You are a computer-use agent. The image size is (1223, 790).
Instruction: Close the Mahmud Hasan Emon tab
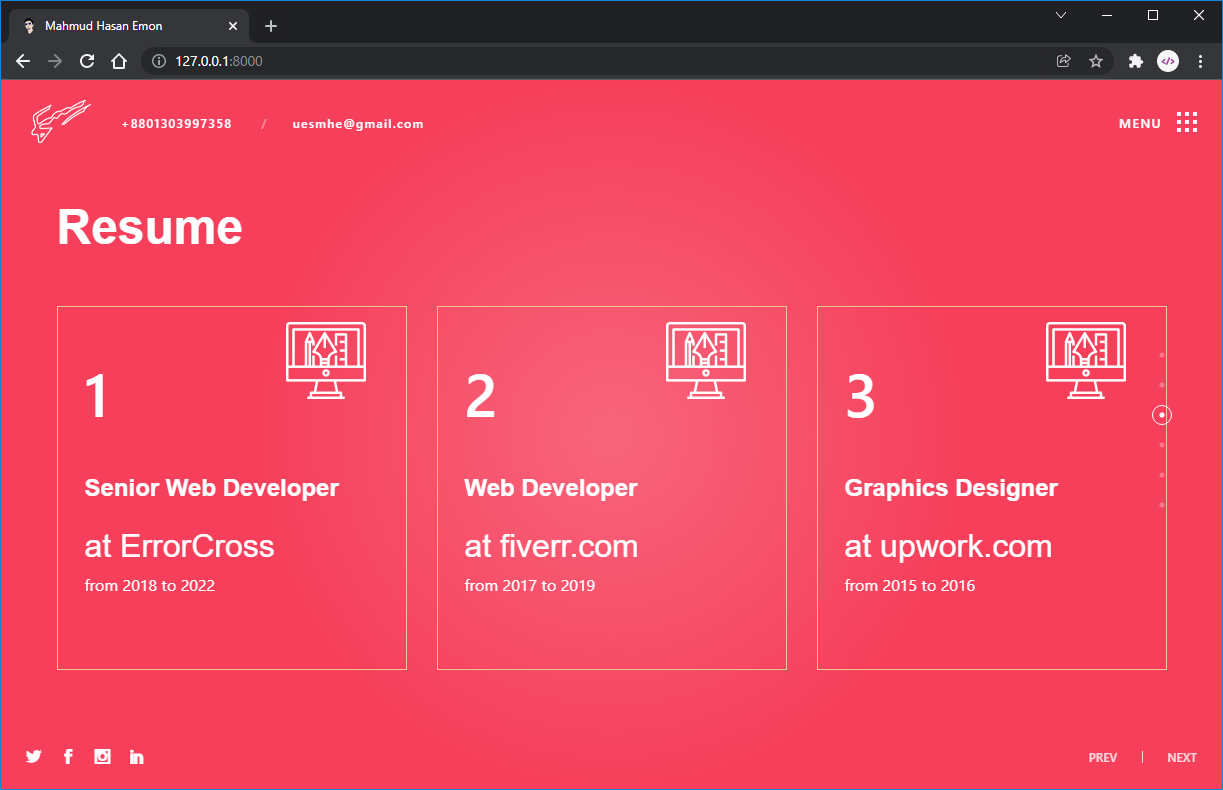click(233, 26)
